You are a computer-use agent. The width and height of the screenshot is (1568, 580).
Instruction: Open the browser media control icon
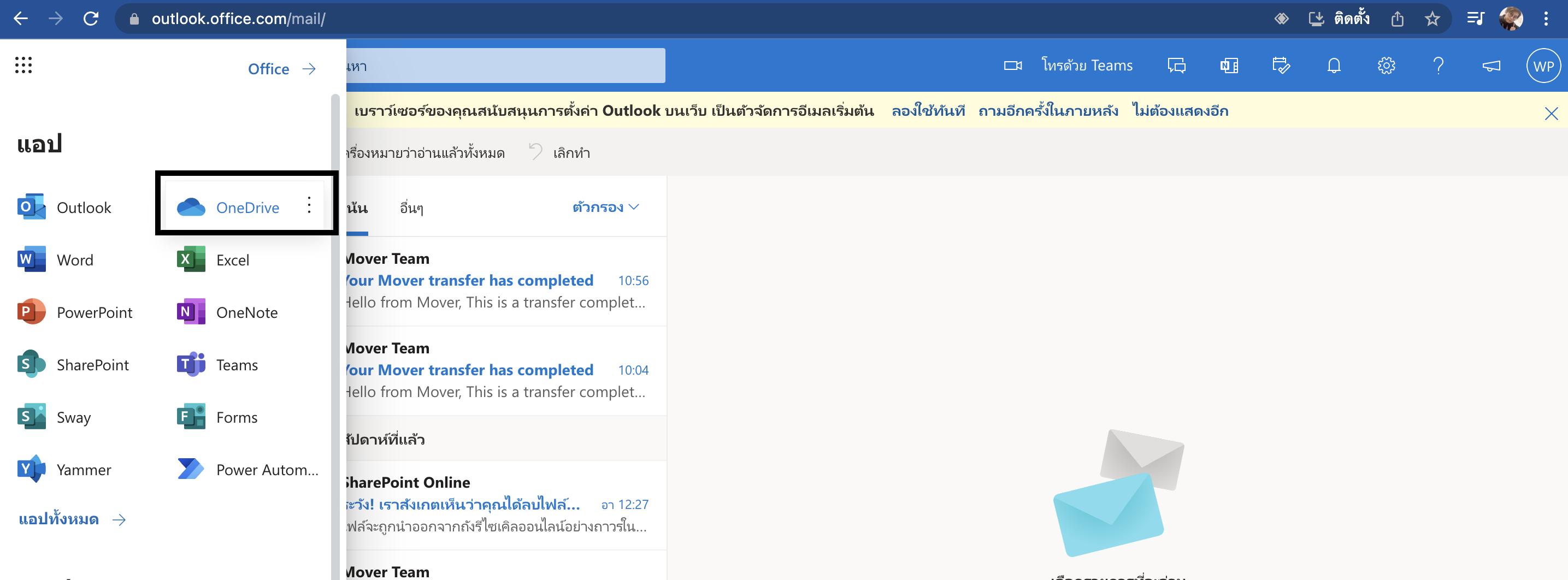(1475, 19)
